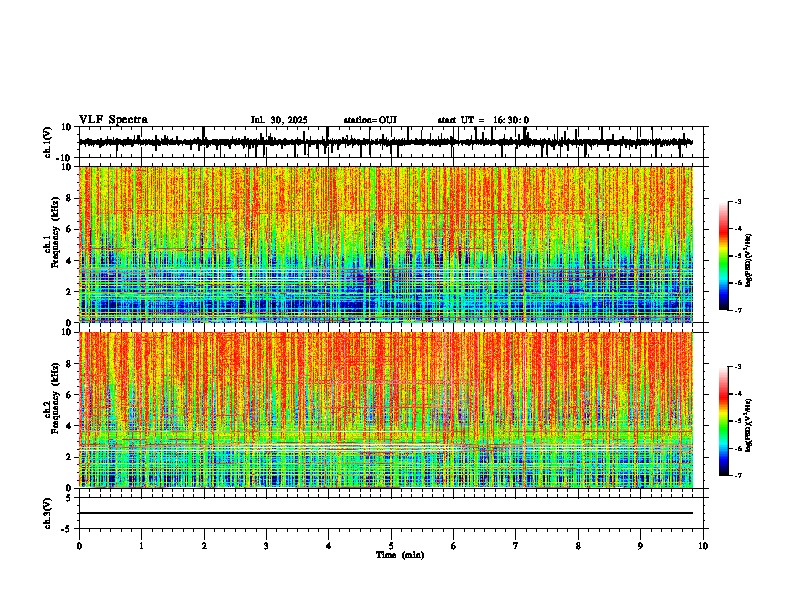
Task: Click the ch.2 spectrogram plot
Action: tap(386, 410)
